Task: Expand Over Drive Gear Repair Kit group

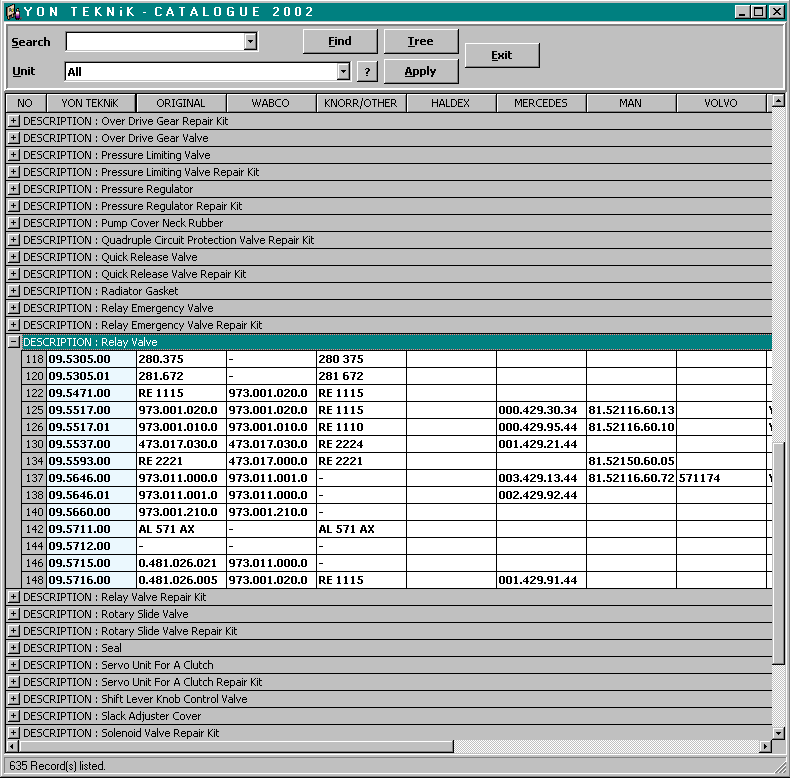Action: point(14,121)
